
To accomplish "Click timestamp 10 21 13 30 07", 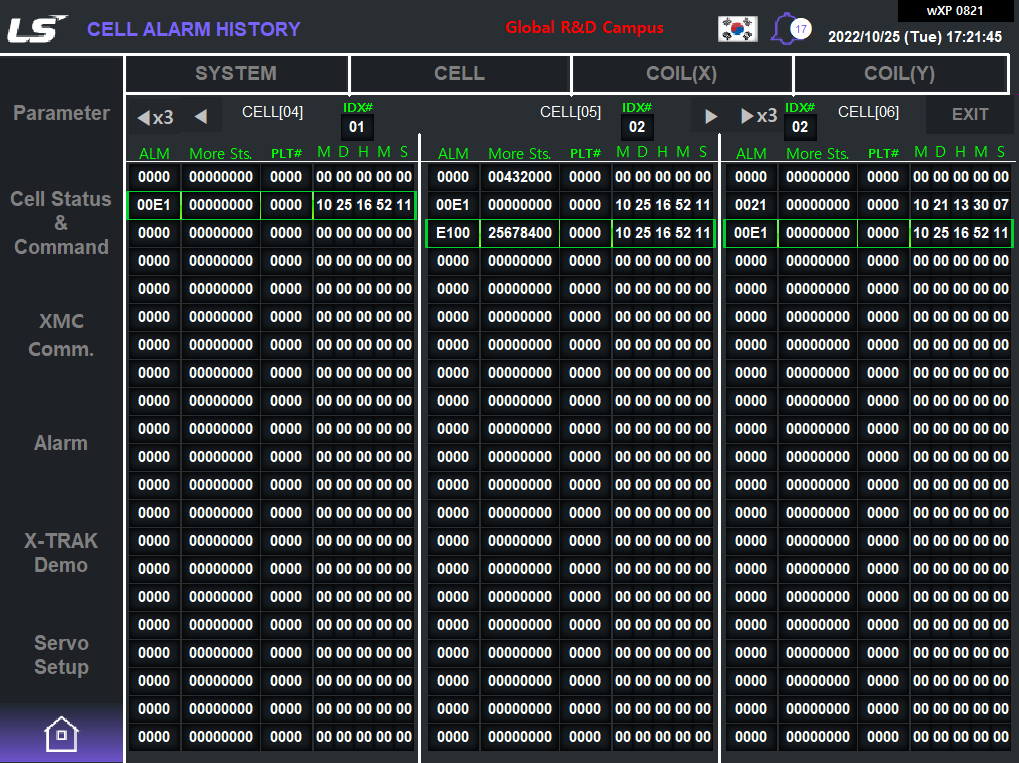I will coord(961,205).
